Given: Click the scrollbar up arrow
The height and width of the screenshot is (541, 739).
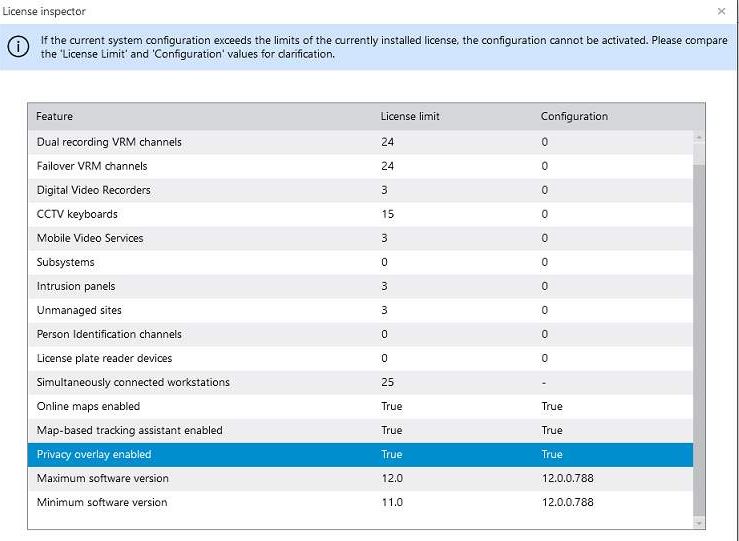Looking at the screenshot, I should (x=698, y=137).
